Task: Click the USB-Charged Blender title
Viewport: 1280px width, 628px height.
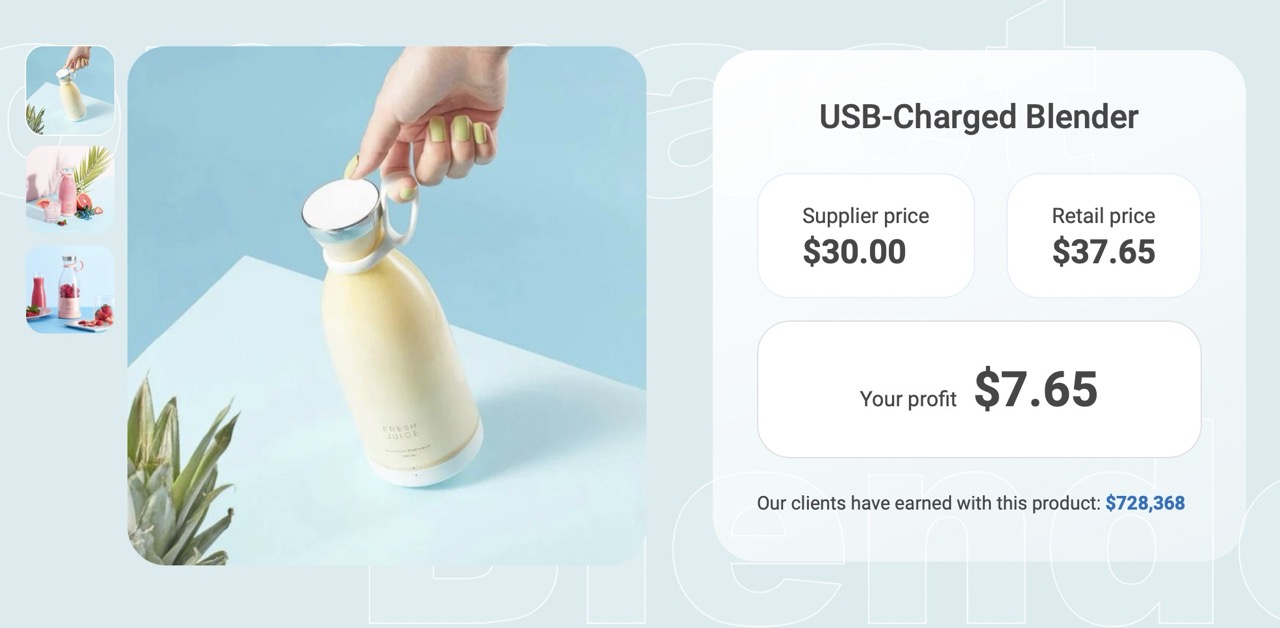Action: [979, 117]
